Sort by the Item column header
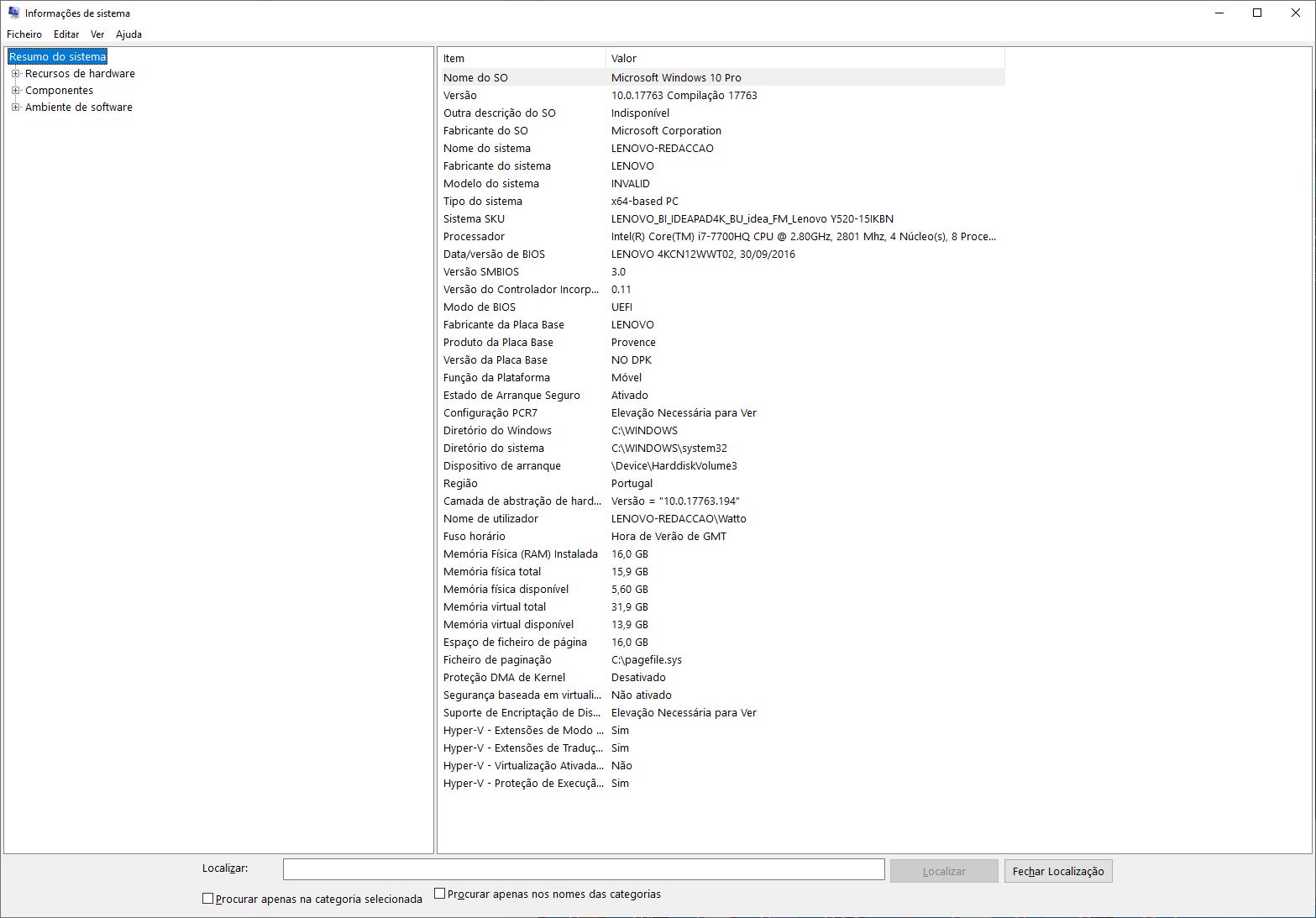 click(x=521, y=59)
